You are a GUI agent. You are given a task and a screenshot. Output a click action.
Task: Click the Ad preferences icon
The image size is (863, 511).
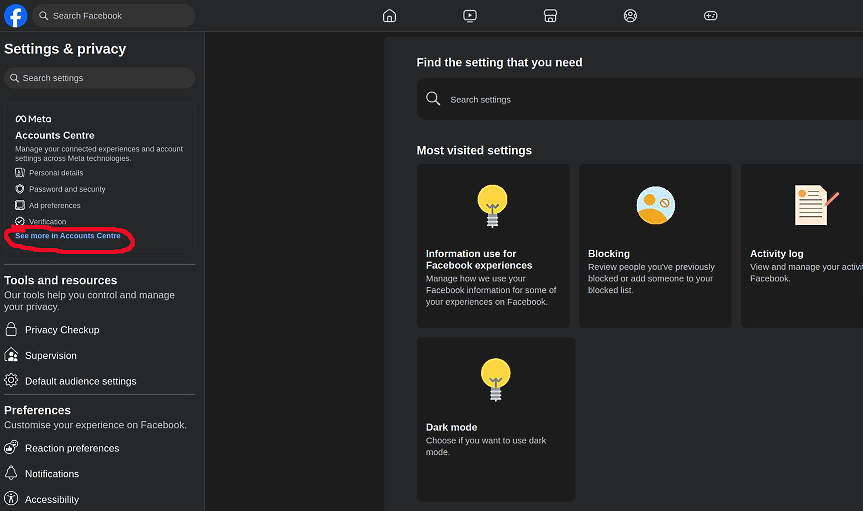point(20,205)
